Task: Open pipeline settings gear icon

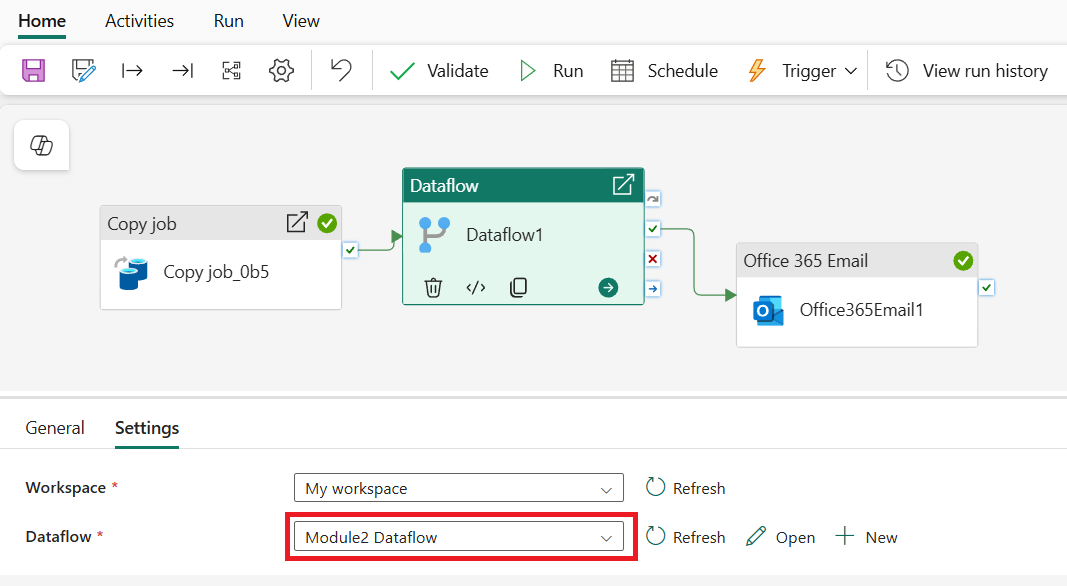Action: coord(281,71)
